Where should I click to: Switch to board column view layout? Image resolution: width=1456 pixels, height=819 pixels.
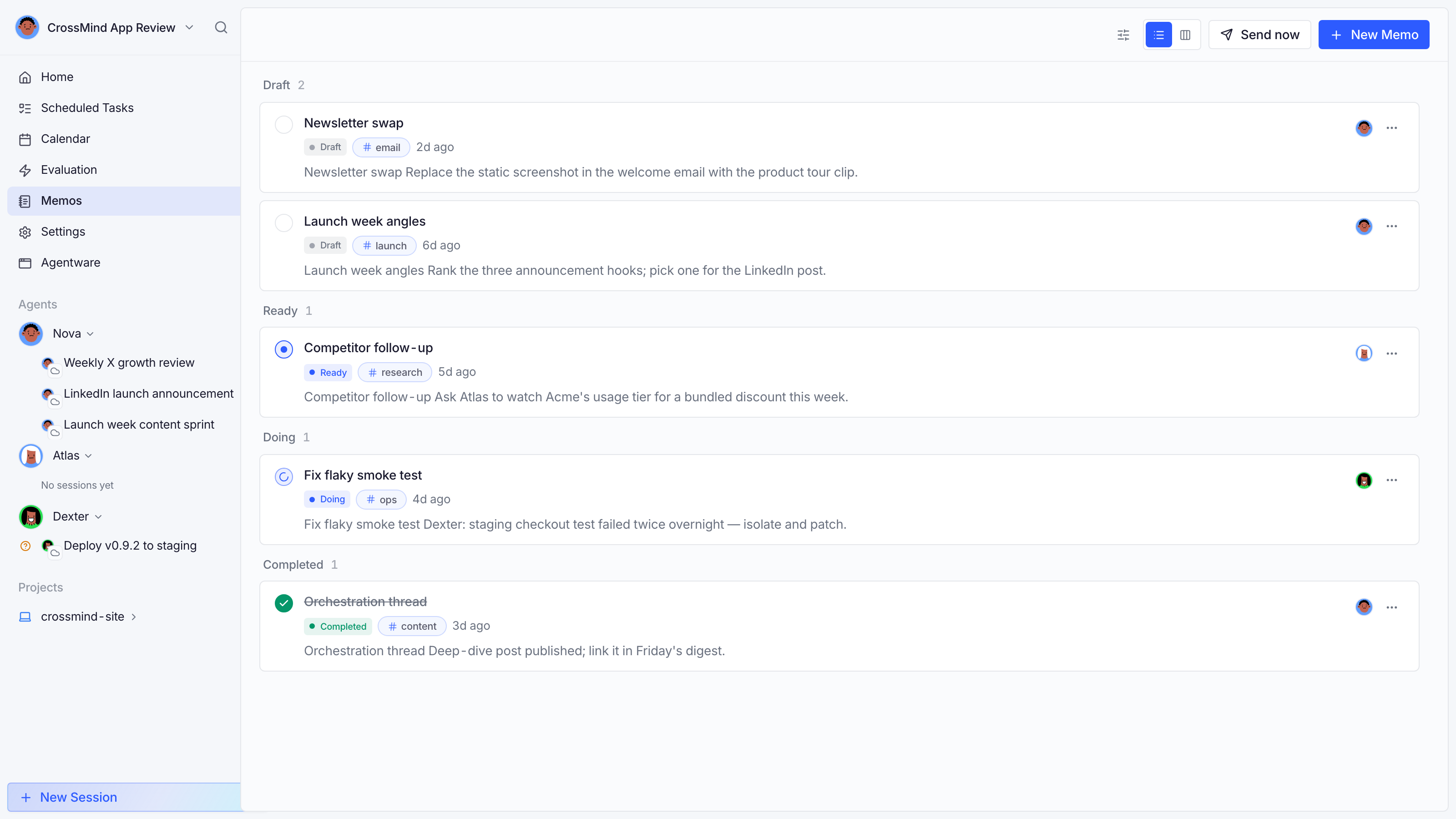coord(1185,35)
